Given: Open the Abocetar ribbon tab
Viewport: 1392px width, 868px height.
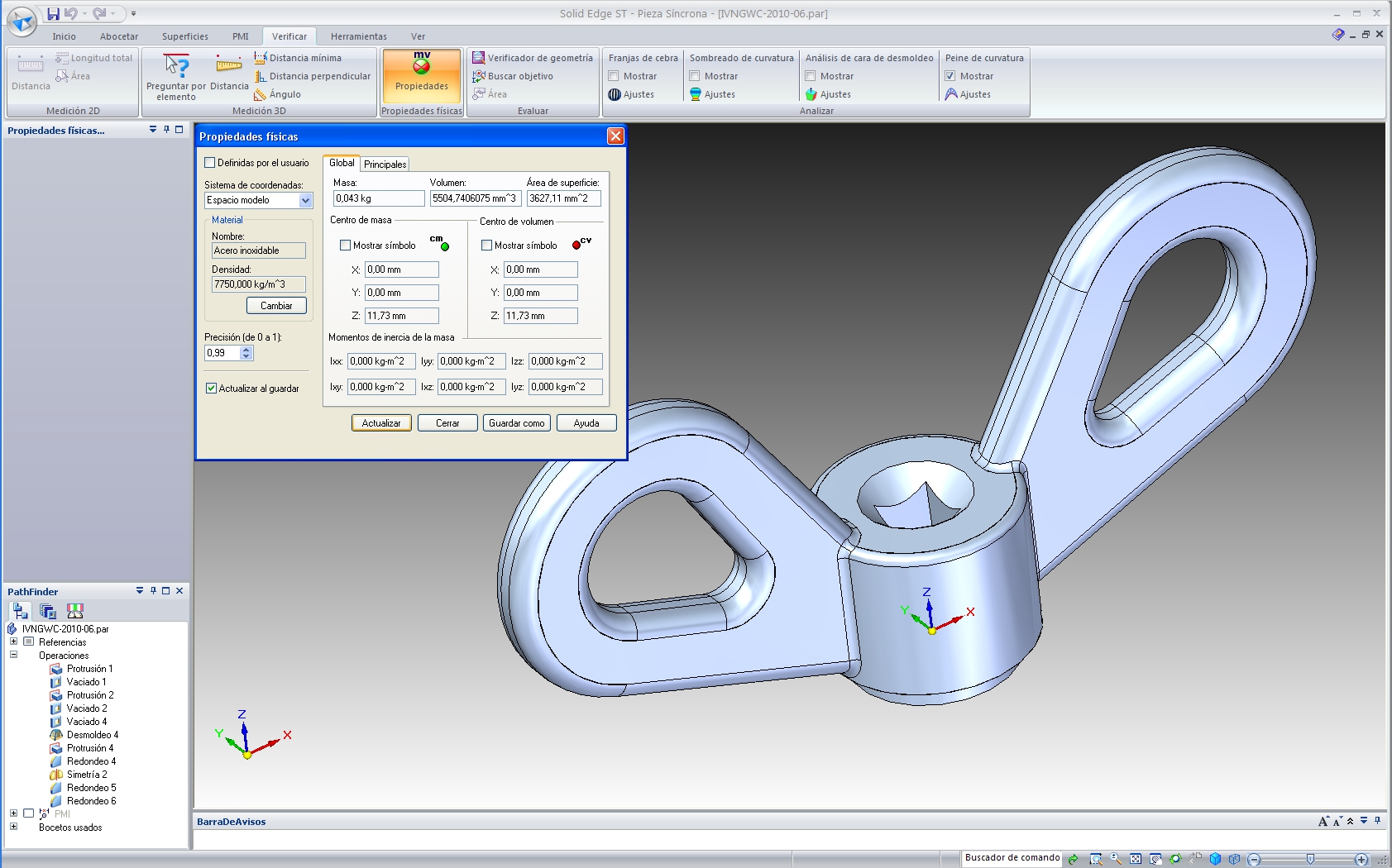Looking at the screenshot, I should pos(119,36).
